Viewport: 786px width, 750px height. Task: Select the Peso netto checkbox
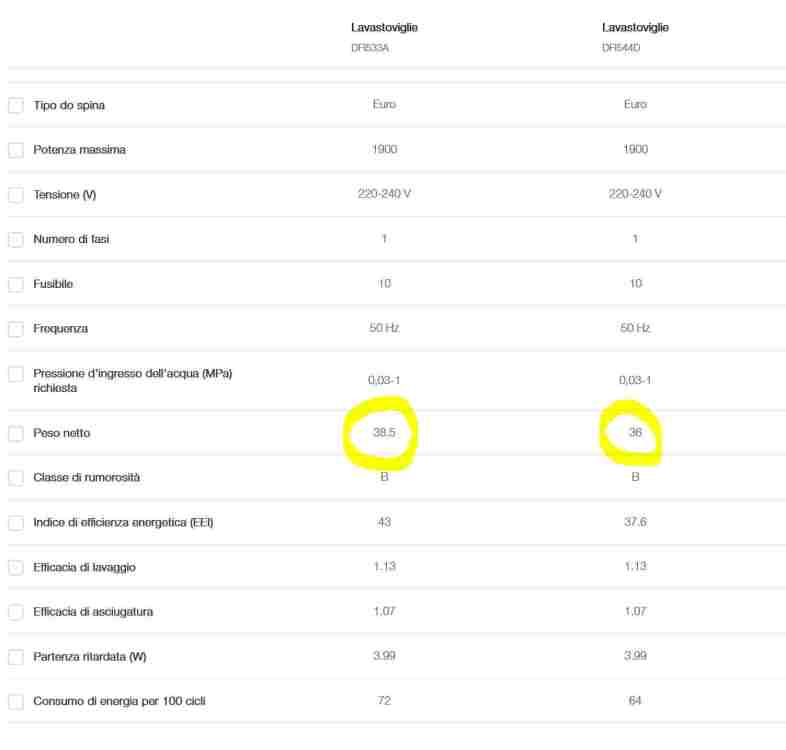[16, 433]
